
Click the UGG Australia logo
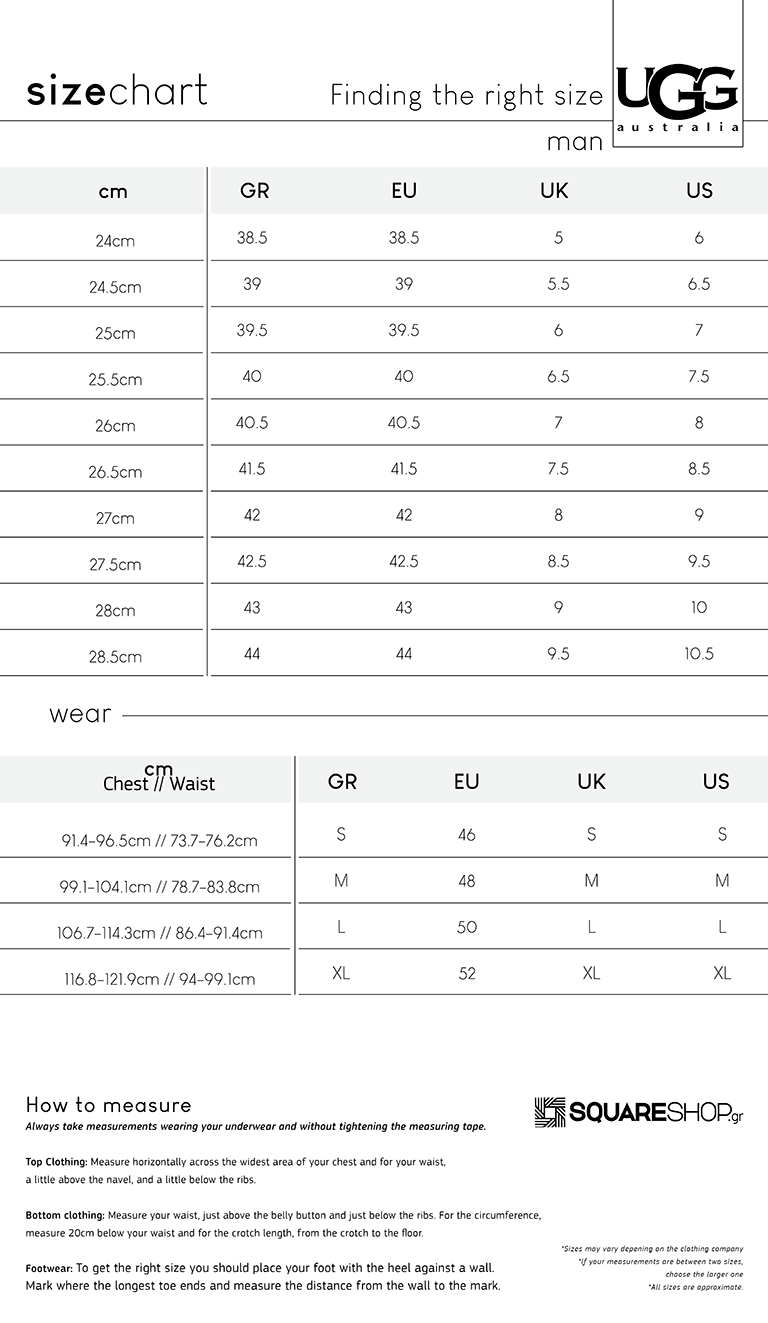pos(679,99)
